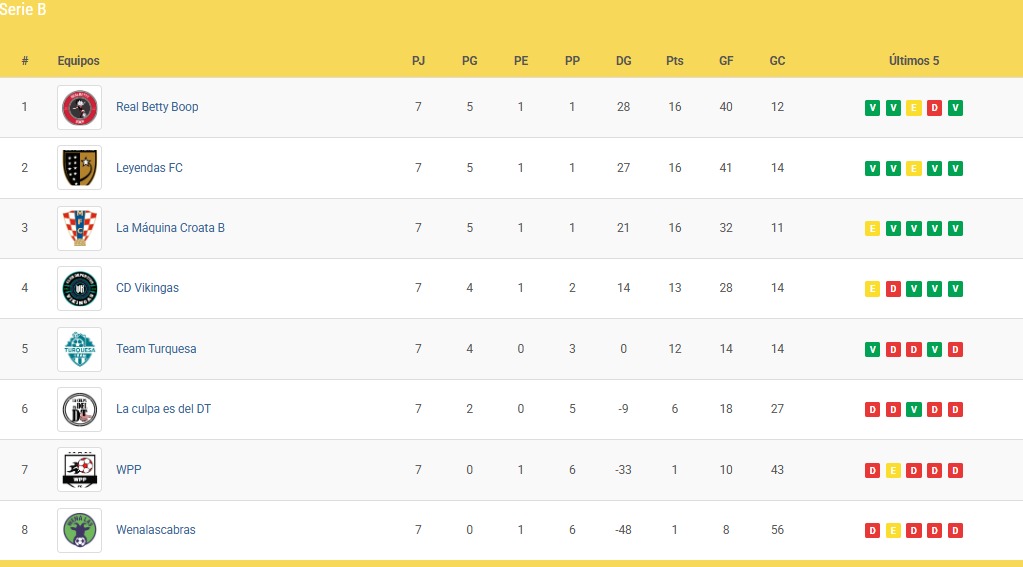Click the DG column header
Viewport: 1023px width, 567px height.
[x=623, y=61]
